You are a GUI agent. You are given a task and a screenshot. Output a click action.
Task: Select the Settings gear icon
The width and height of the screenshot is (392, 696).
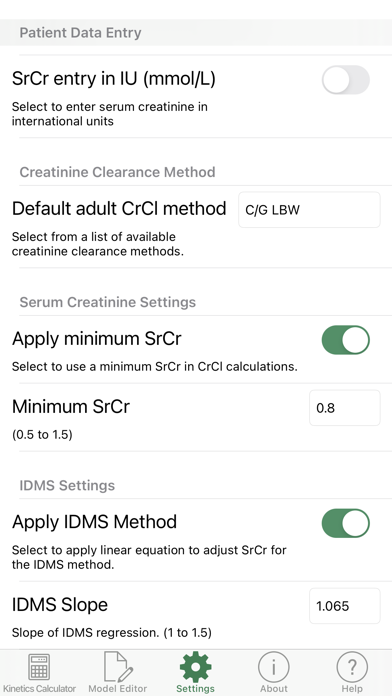(x=195, y=666)
